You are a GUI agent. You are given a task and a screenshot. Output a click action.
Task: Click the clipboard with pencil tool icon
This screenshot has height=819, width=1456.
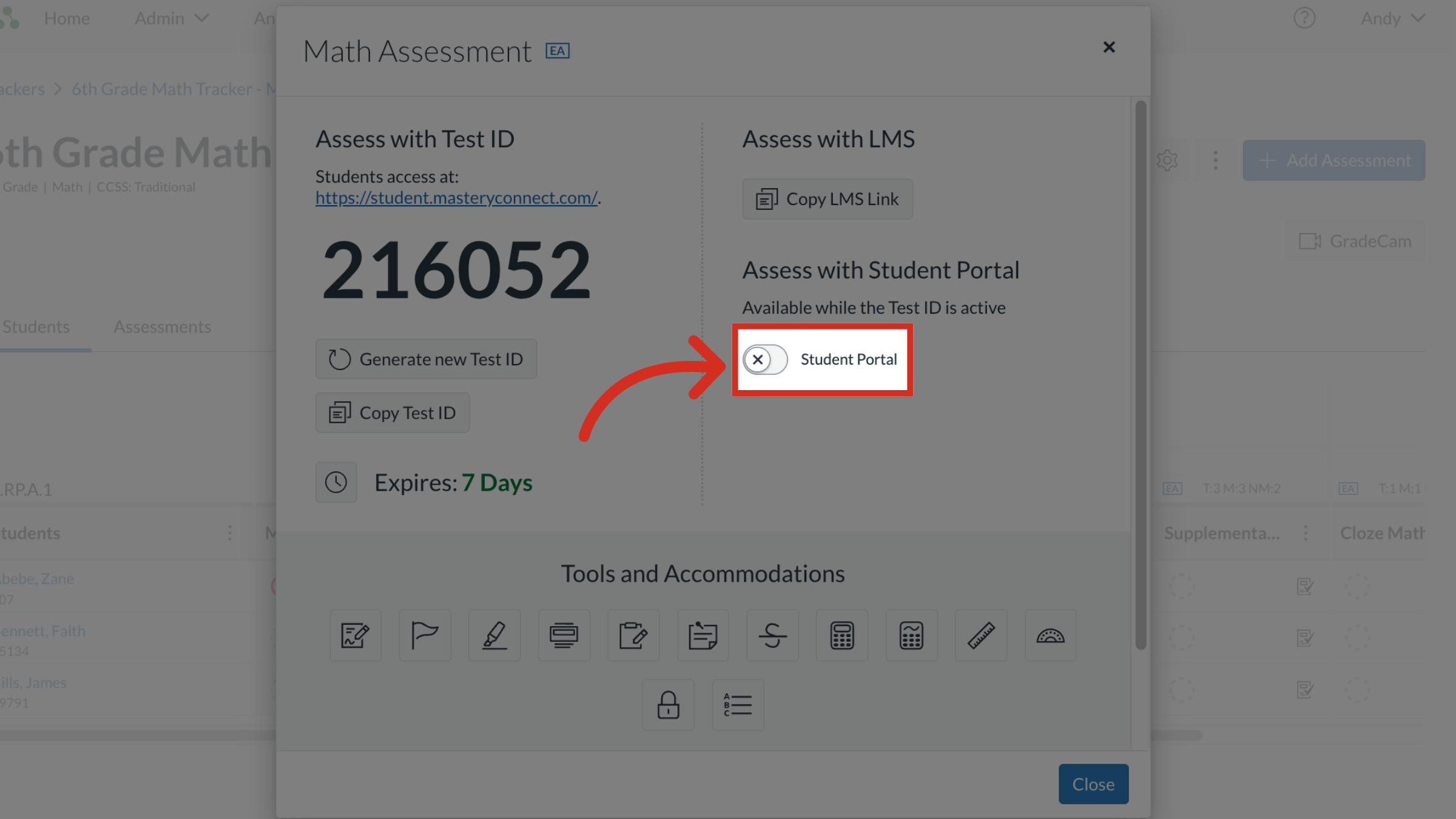633,635
